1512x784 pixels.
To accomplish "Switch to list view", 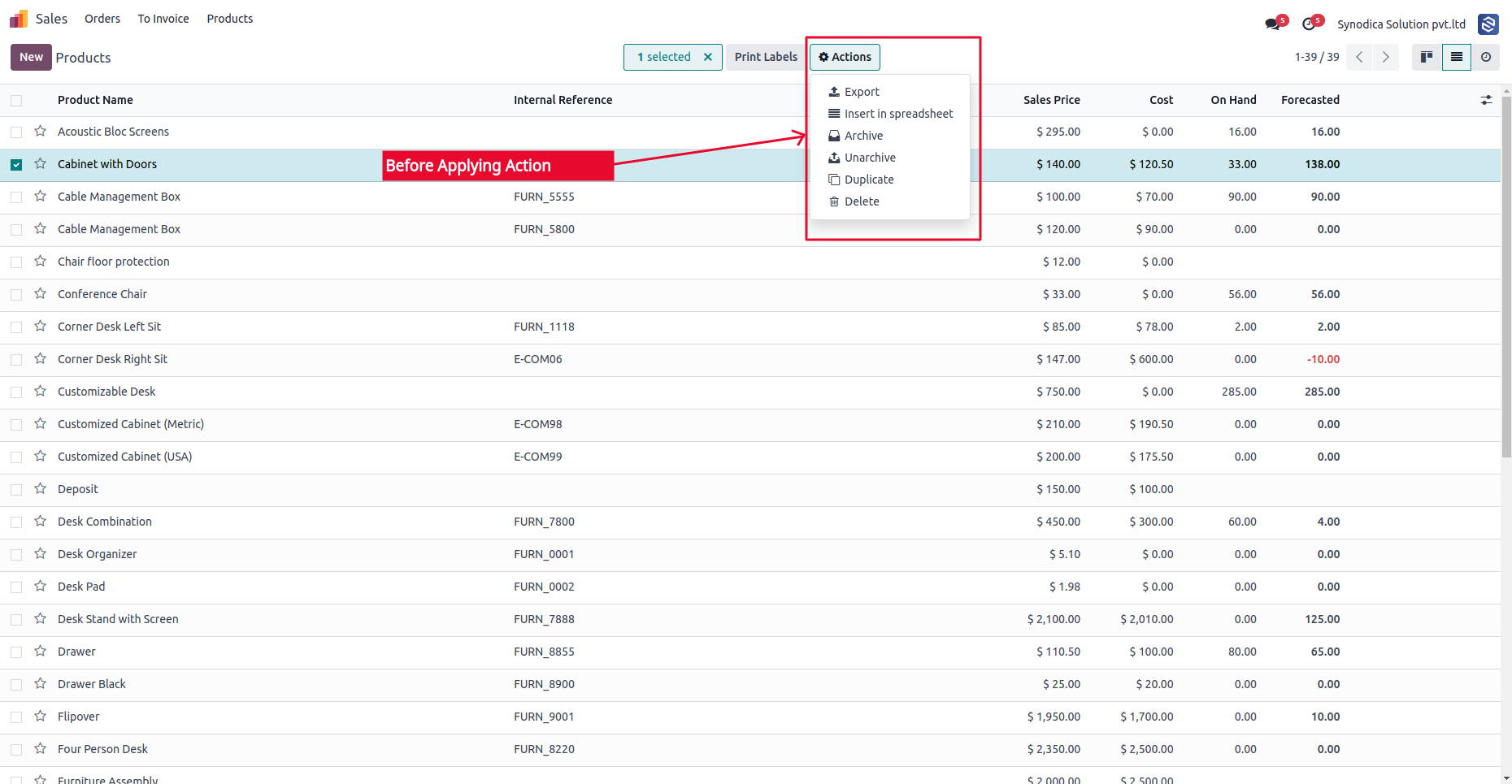I will (x=1457, y=57).
